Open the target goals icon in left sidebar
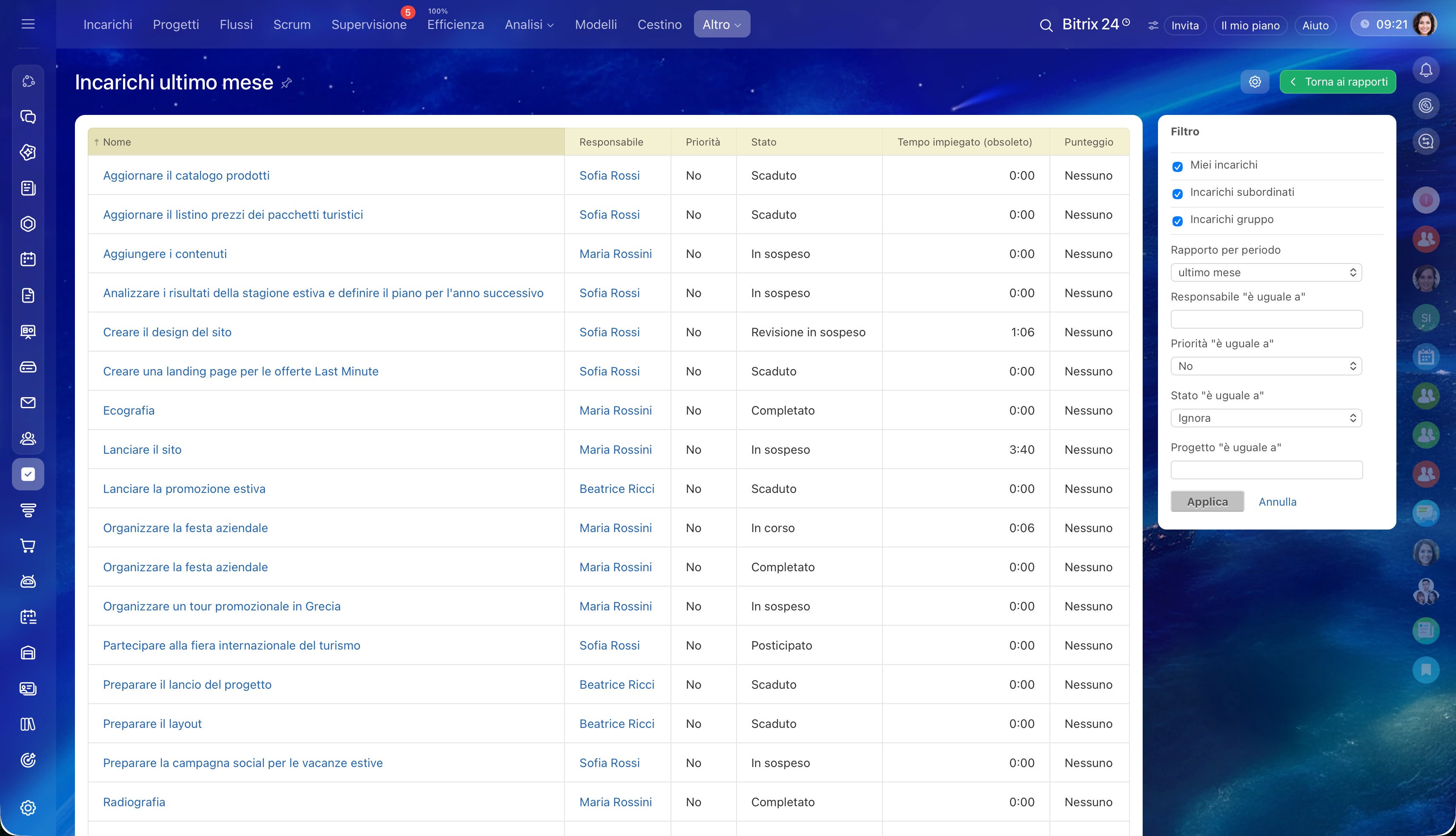This screenshot has width=1456, height=836. pyautogui.click(x=28, y=760)
